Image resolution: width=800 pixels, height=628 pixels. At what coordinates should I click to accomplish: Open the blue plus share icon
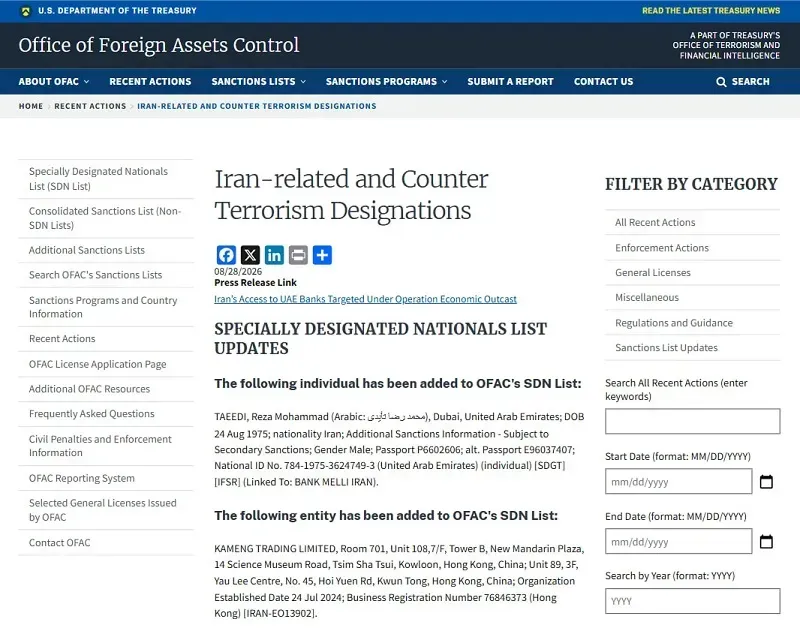322,255
